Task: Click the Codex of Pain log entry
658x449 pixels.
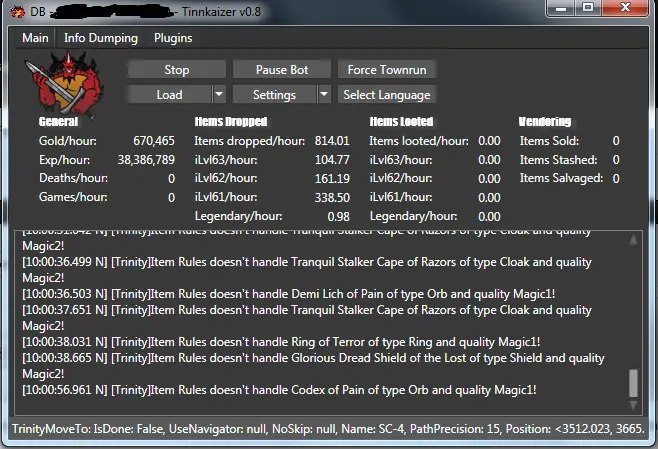Action: (x=279, y=389)
